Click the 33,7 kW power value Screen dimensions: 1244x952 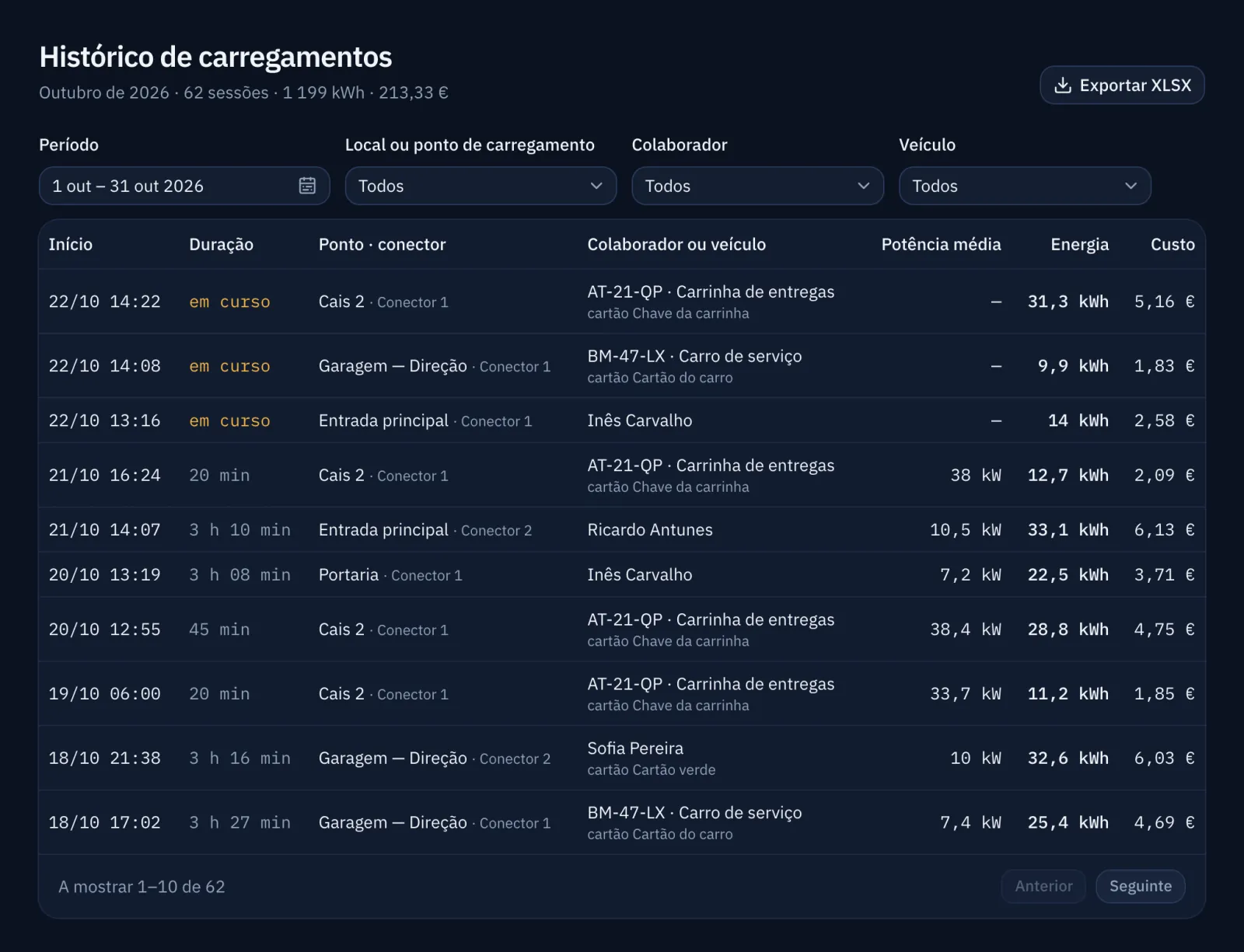coord(966,694)
